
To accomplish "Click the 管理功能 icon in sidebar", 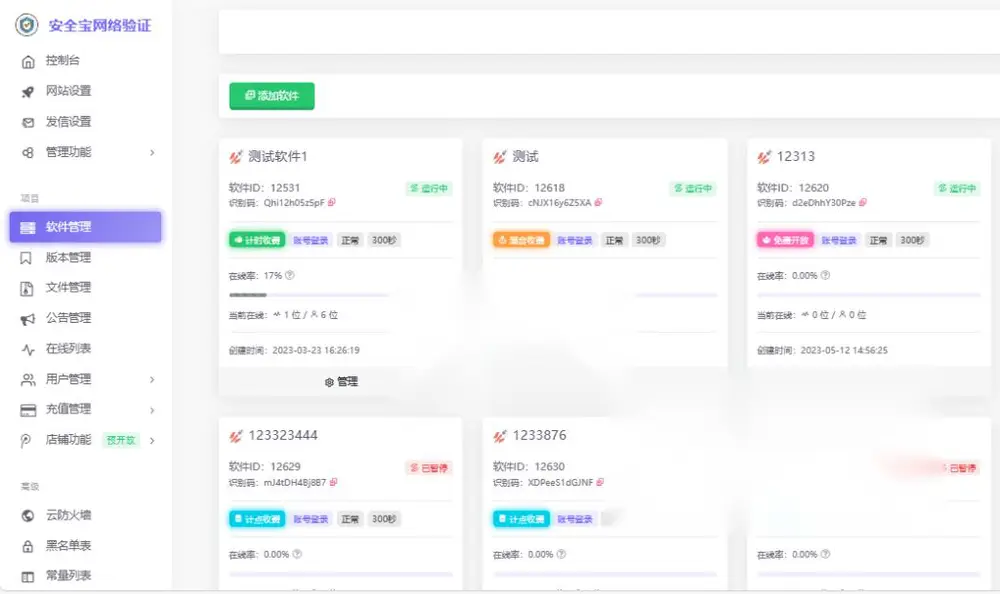I will (28, 152).
